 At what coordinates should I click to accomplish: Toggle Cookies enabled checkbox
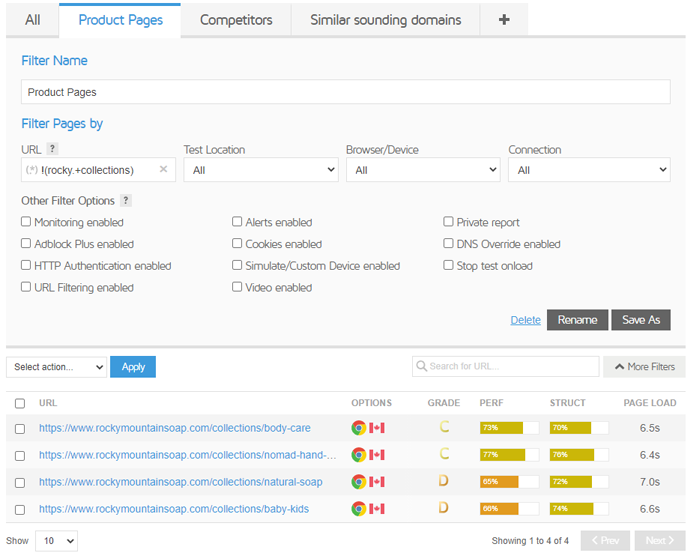pos(237,243)
